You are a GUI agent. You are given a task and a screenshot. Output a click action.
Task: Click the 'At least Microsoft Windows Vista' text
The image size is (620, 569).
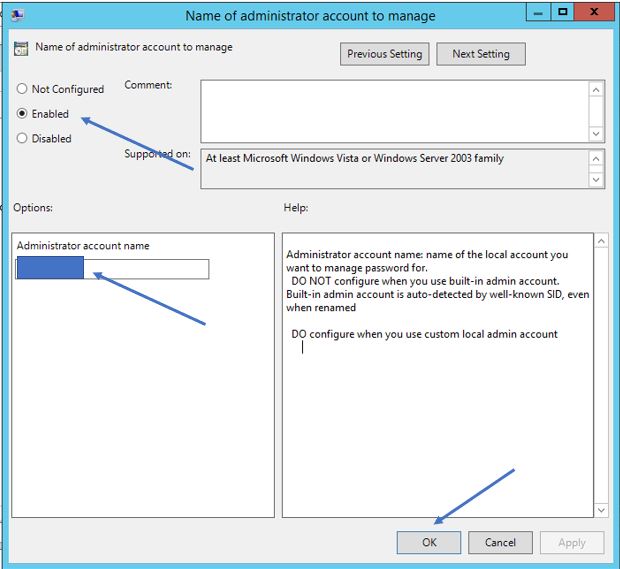point(355,158)
